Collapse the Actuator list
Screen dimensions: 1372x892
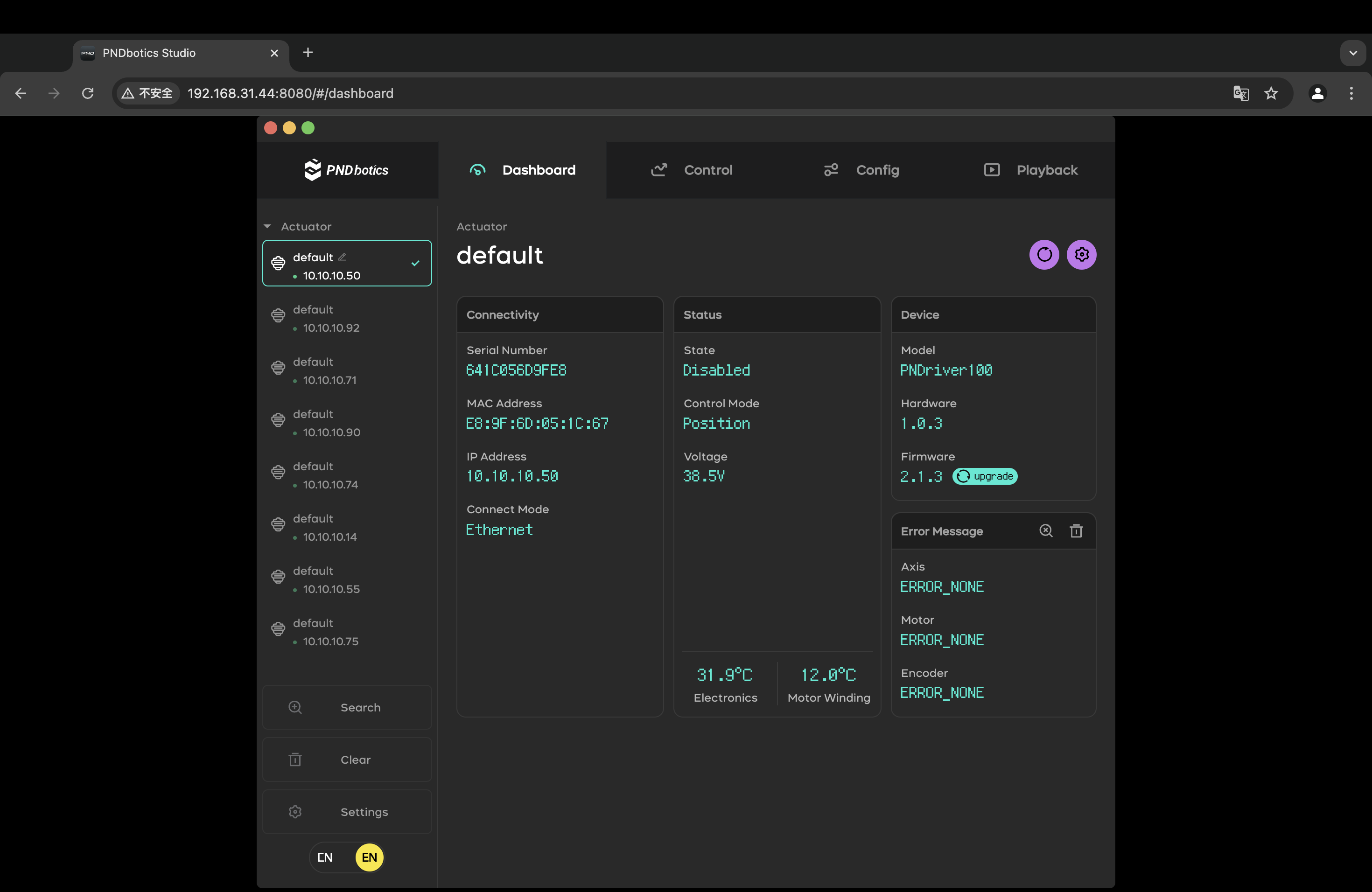[267, 226]
